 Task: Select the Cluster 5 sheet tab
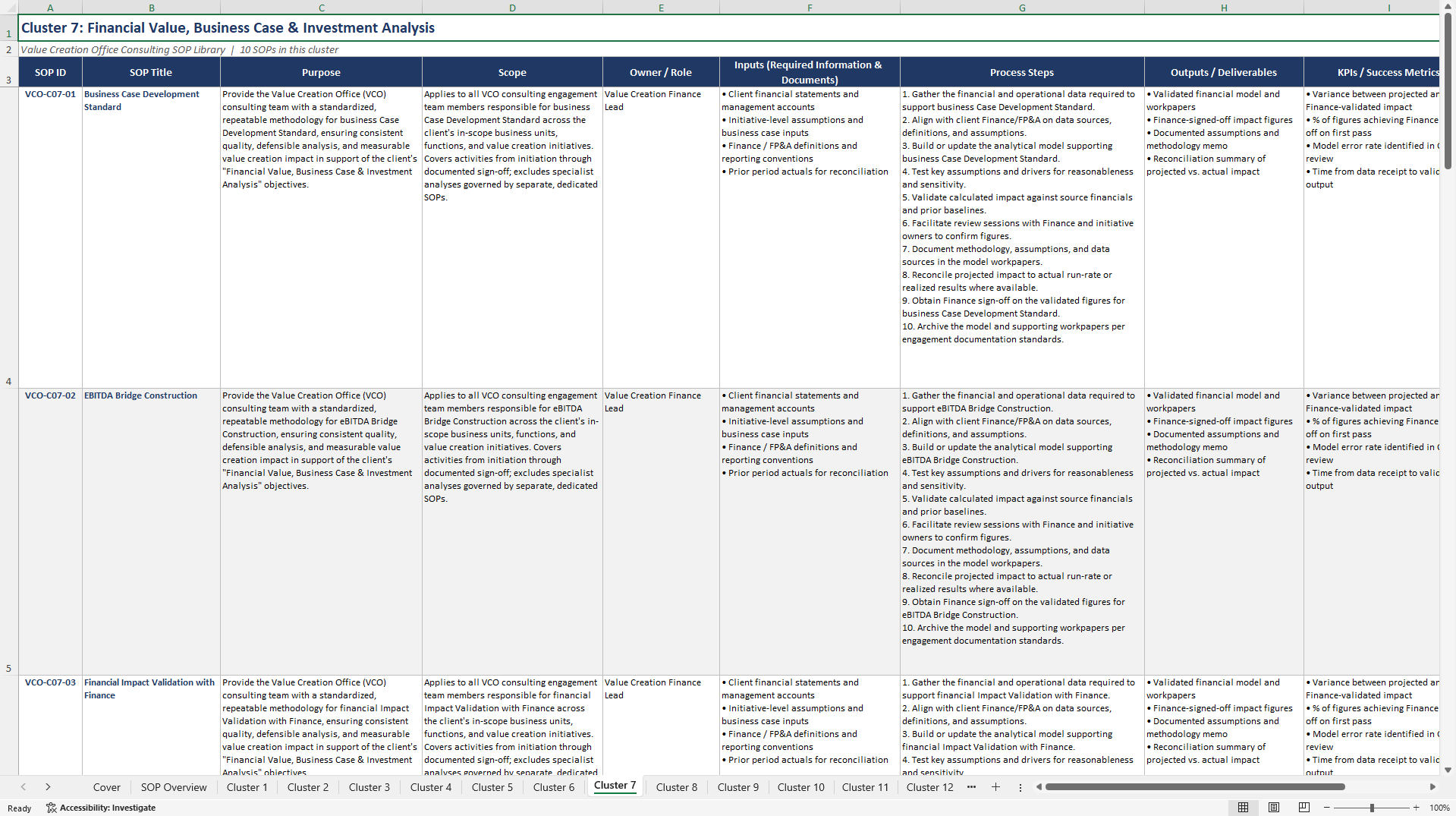click(x=492, y=787)
